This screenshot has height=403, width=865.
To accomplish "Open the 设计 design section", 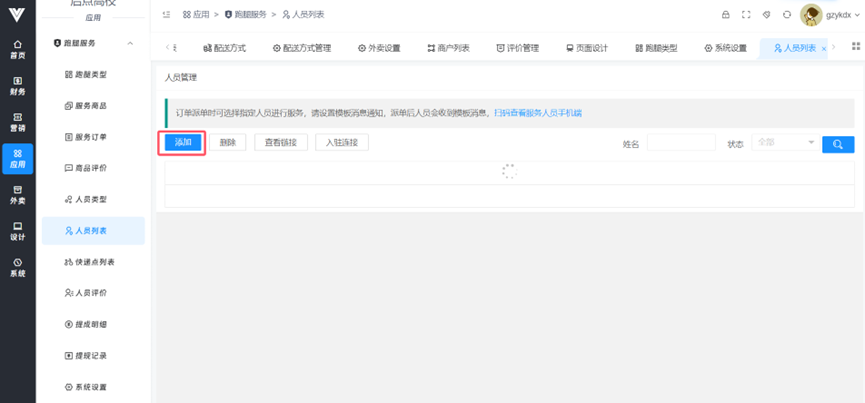I will (17, 231).
